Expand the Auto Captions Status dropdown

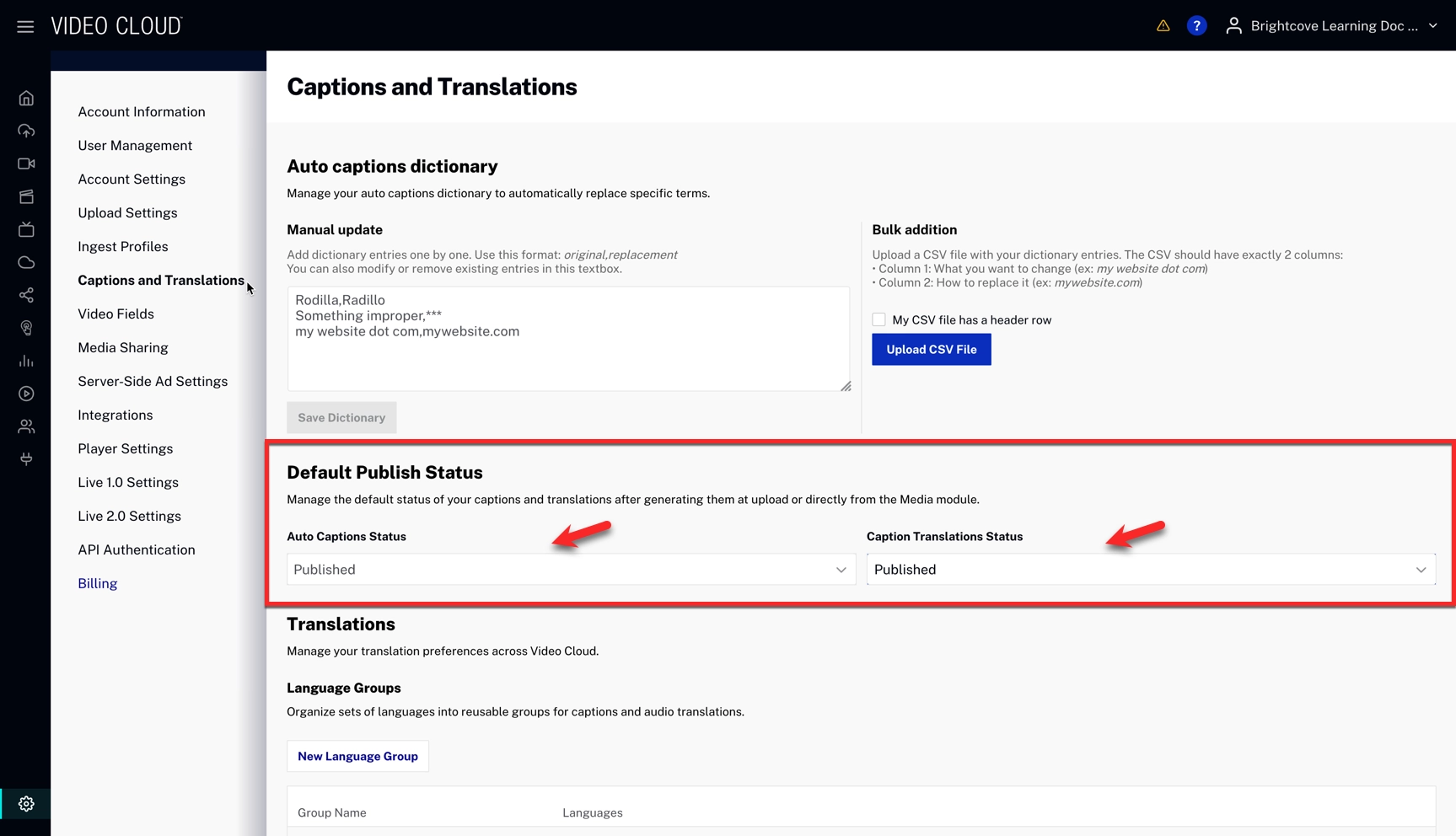(571, 570)
